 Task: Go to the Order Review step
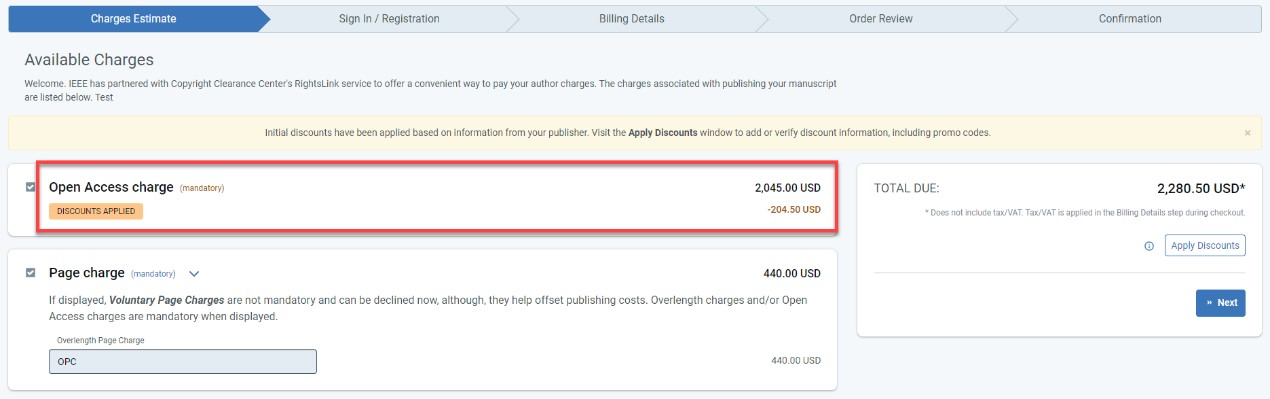pos(881,19)
